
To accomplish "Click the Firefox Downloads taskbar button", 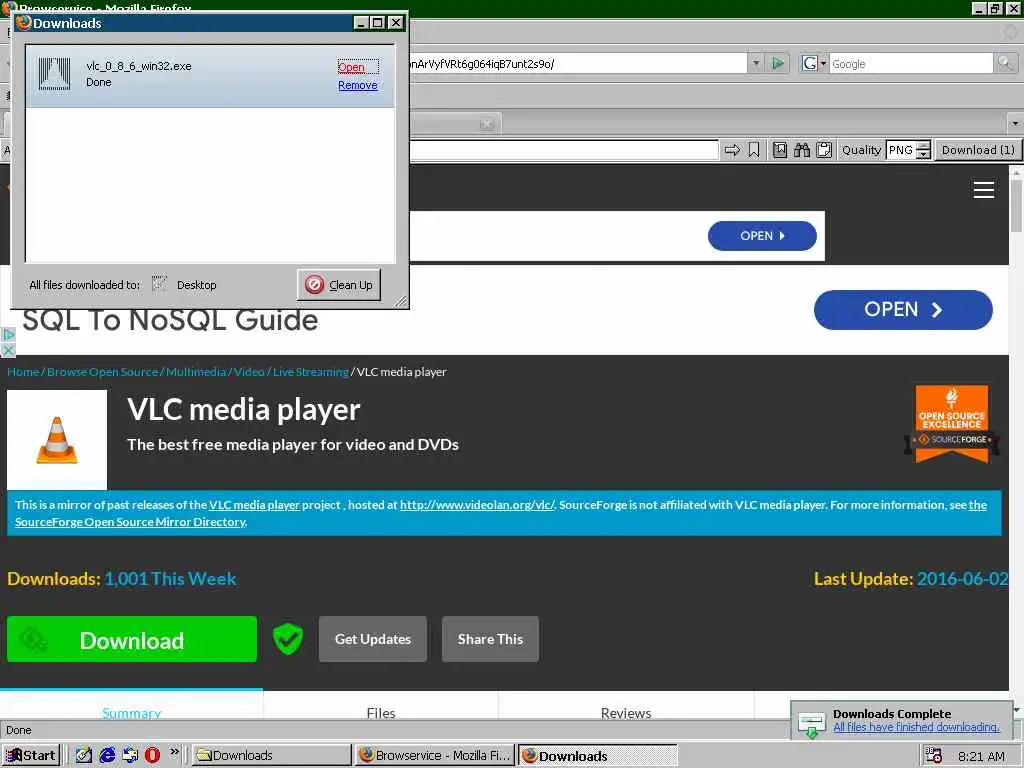I will click(x=598, y=756).
